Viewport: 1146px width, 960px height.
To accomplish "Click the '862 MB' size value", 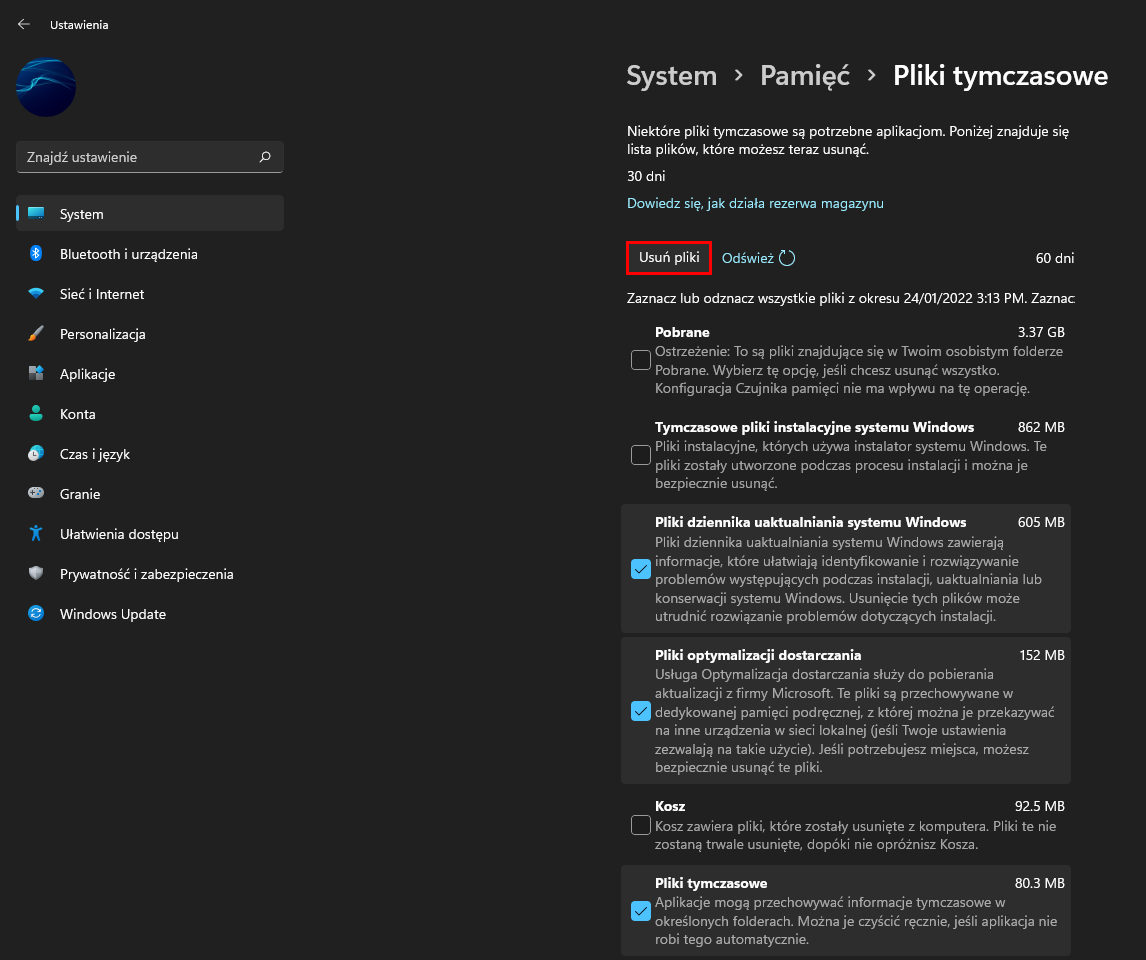I will tap(1041, 427).
